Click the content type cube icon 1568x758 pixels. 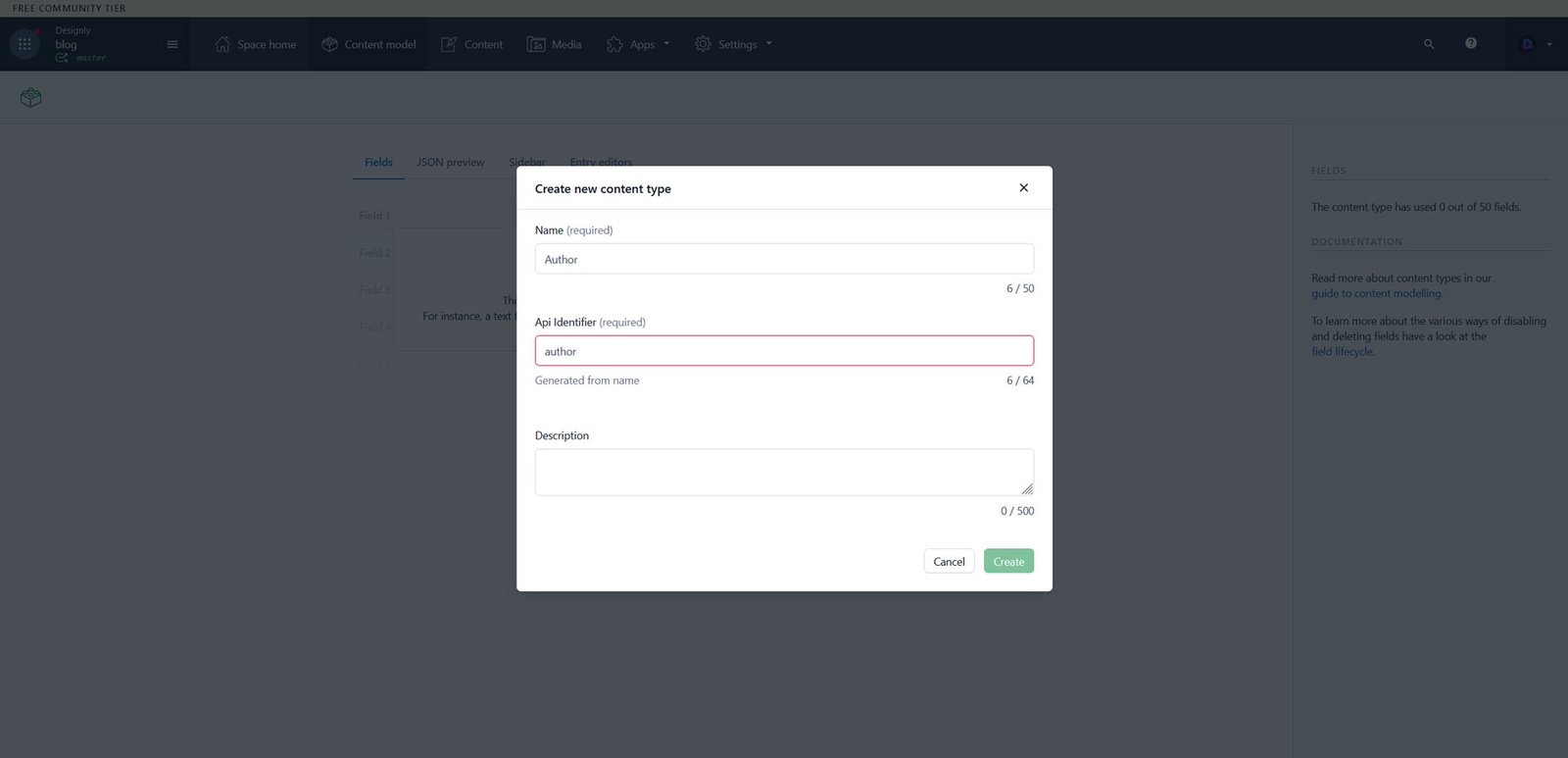tap(31, 98)
